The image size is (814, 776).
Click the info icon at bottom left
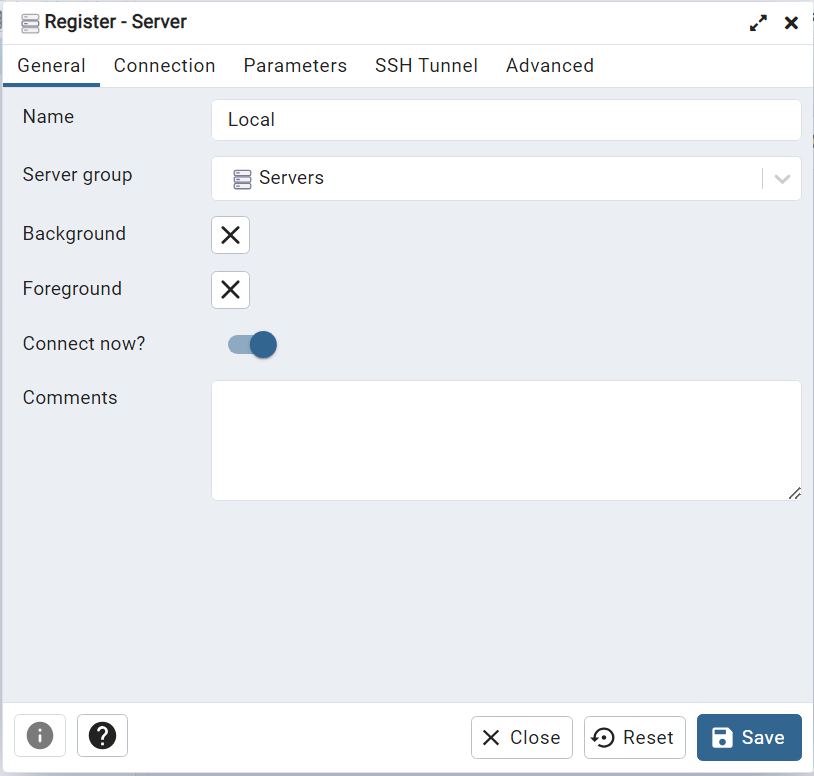tap(39, 737)
